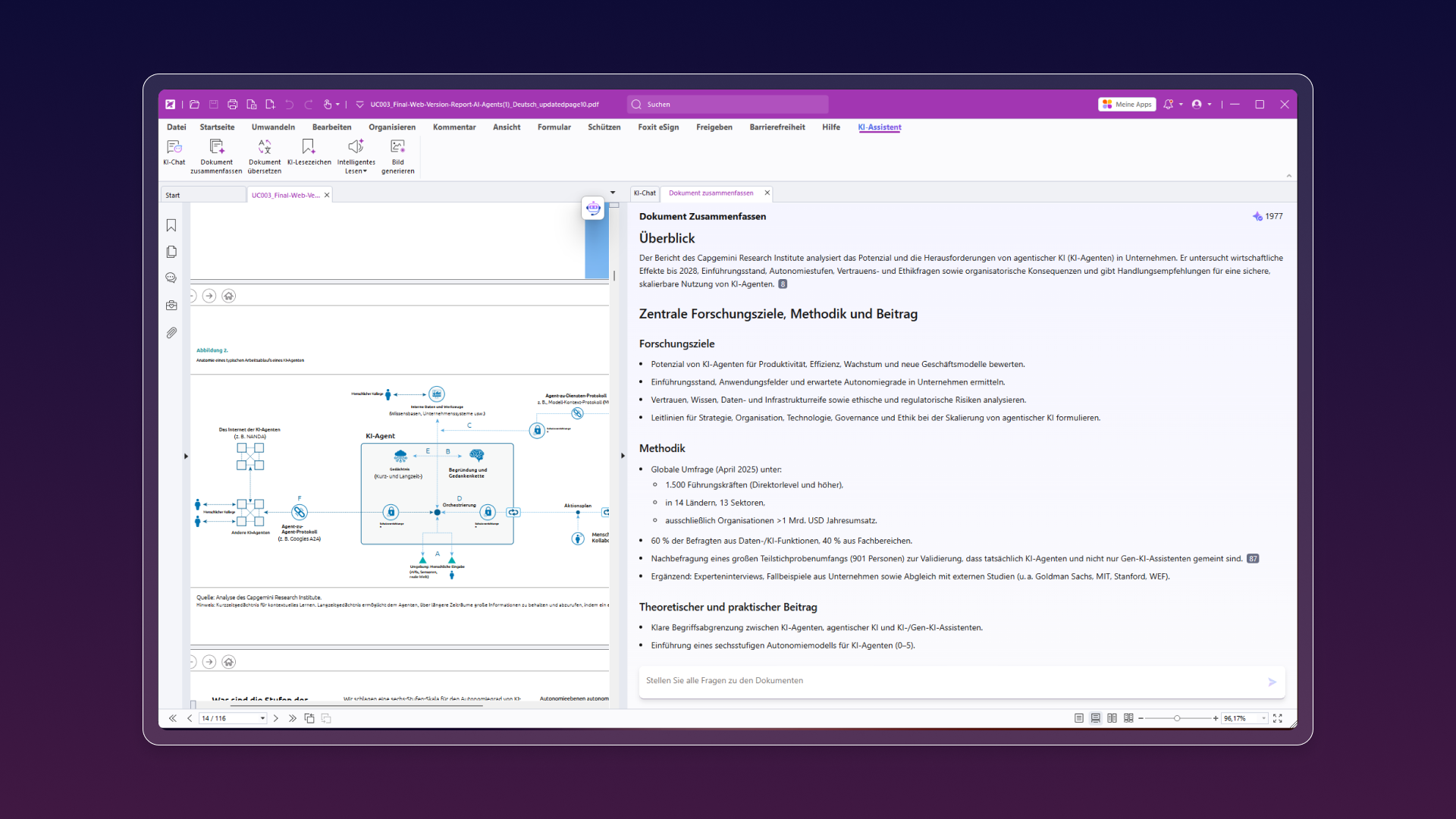The image size is (1456, 819).
Task: Click the Meine Apps button
Action: (x=1127, y=105)
